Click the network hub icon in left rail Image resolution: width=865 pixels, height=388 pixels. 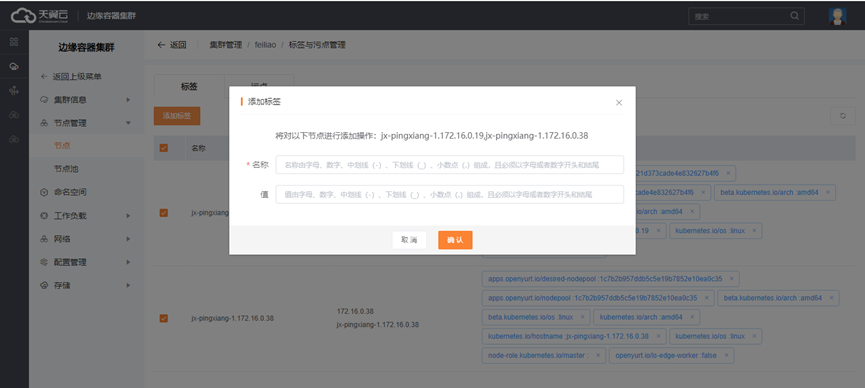pos(14,91)
